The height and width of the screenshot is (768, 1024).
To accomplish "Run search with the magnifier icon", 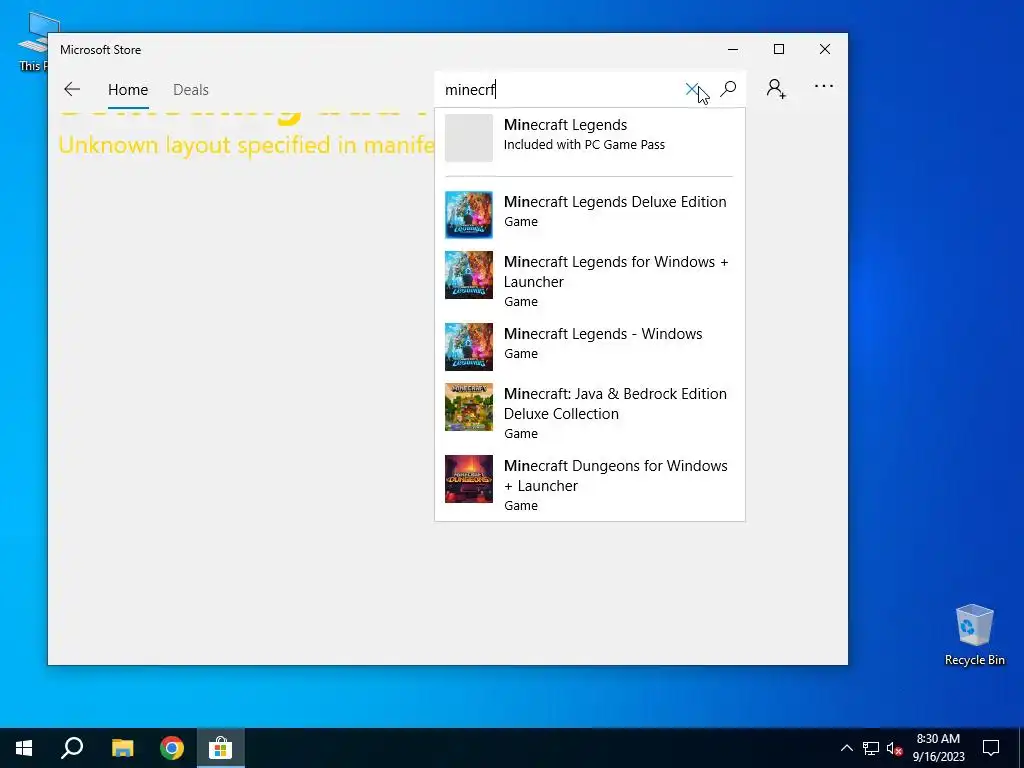I will [x=728, y=89].
